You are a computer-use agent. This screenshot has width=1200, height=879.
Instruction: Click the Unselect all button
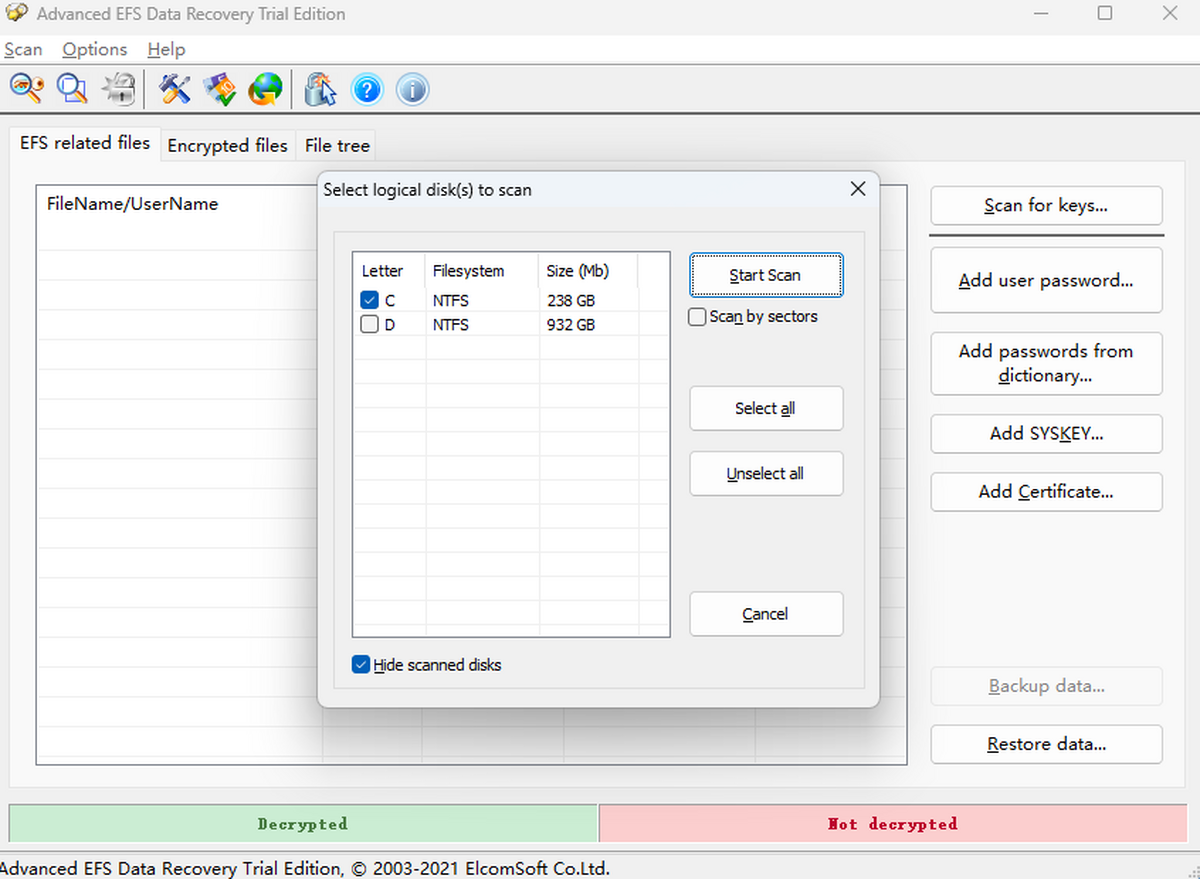click(x=766, y=474)
